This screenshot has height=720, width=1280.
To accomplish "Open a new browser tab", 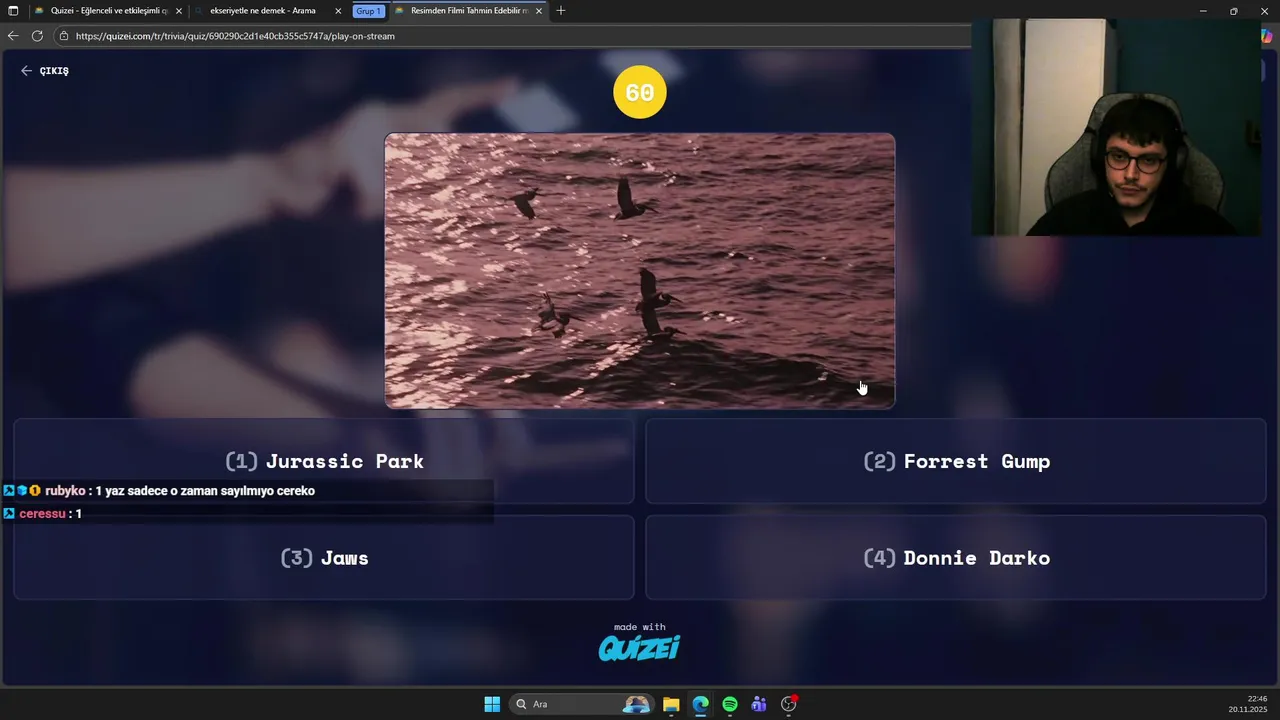I will coord(561,11).
